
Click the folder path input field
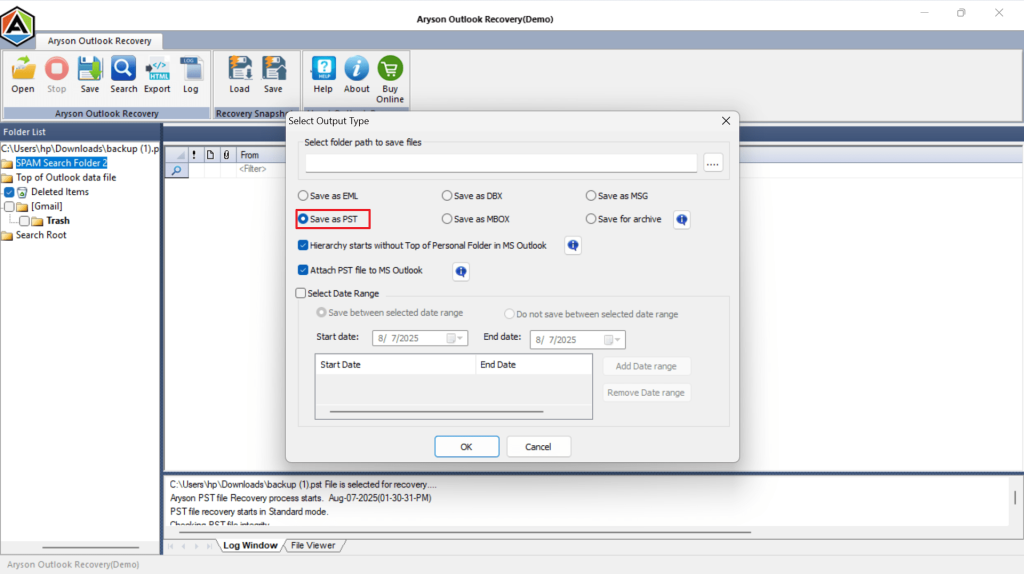(x=501, y=163)
